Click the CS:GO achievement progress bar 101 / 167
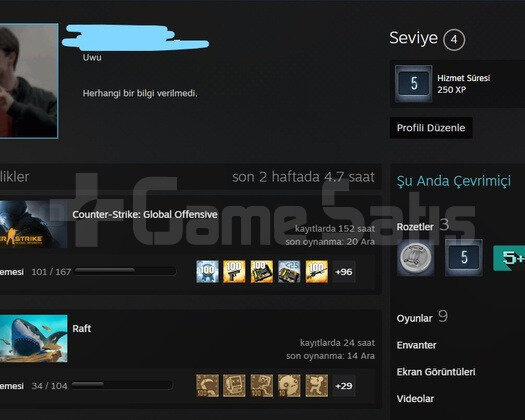This screenshot has width=525, height=420. [x=125, y=271]
